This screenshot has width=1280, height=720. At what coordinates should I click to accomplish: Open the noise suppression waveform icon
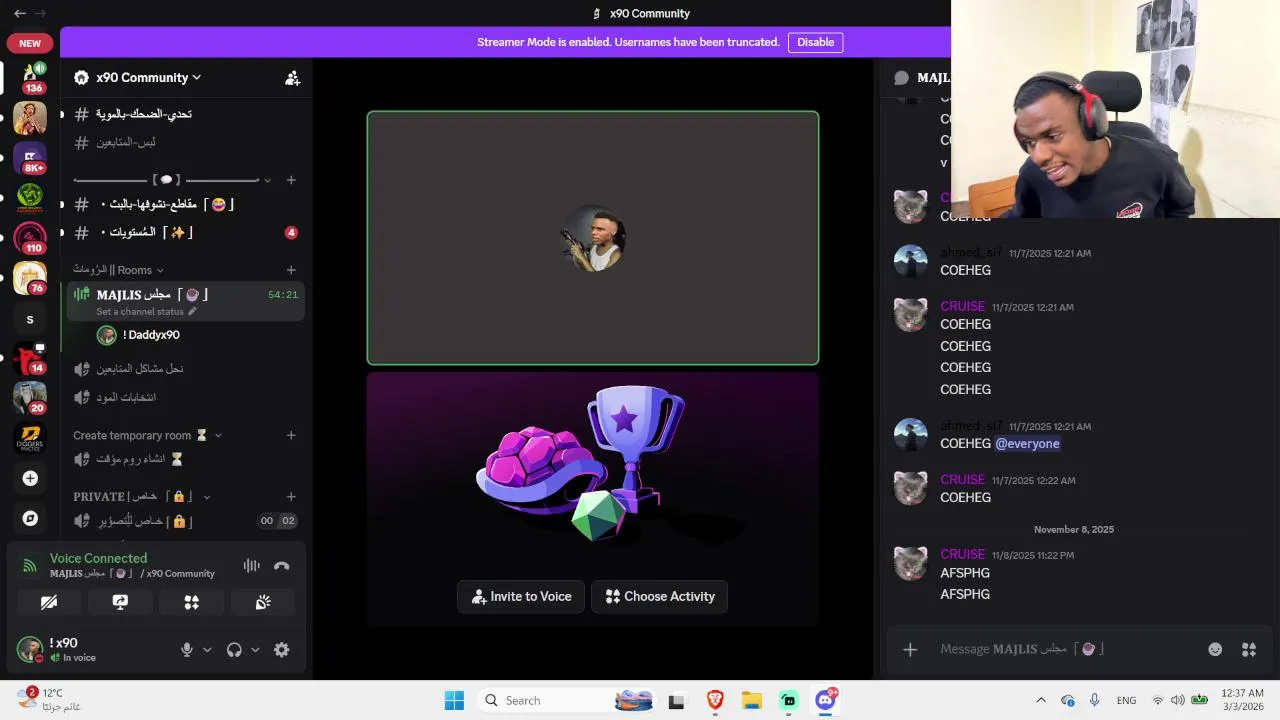[251, 566]
